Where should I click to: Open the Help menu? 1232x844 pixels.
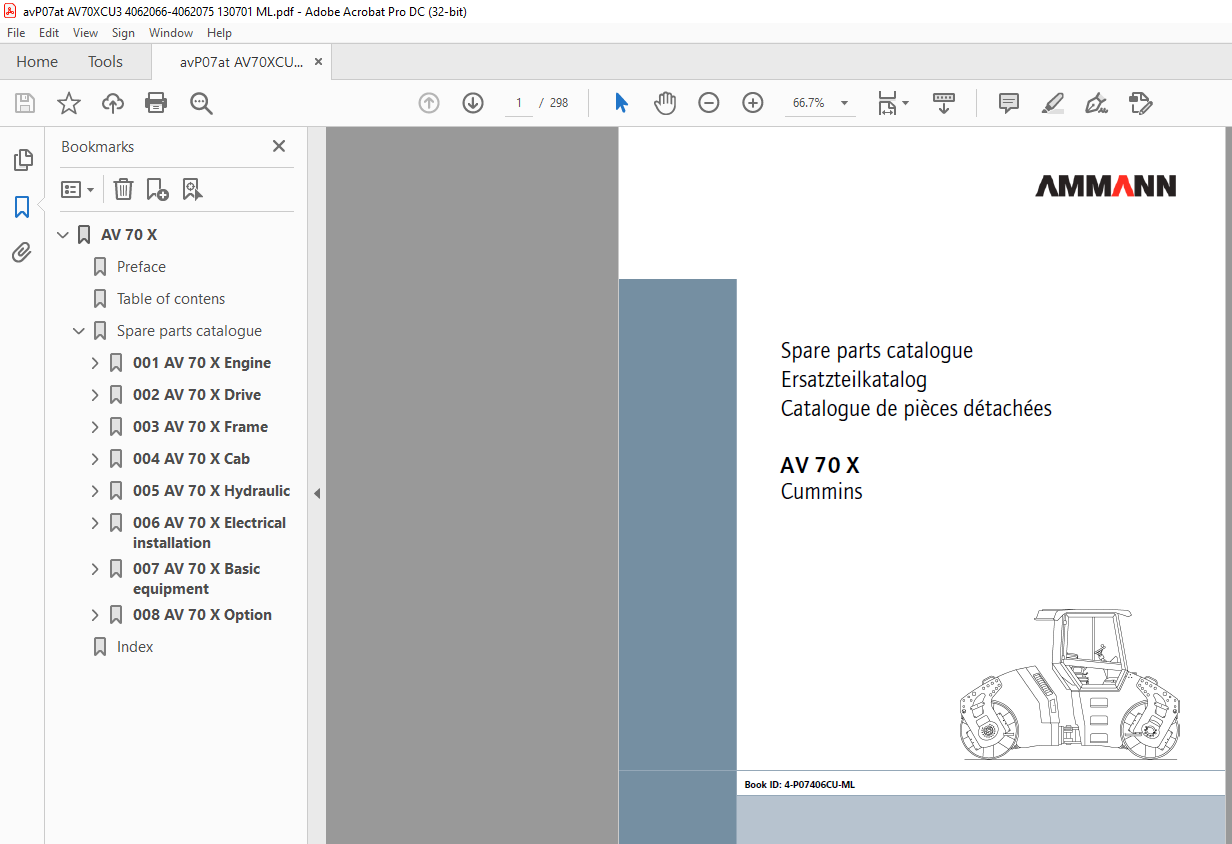219,33
